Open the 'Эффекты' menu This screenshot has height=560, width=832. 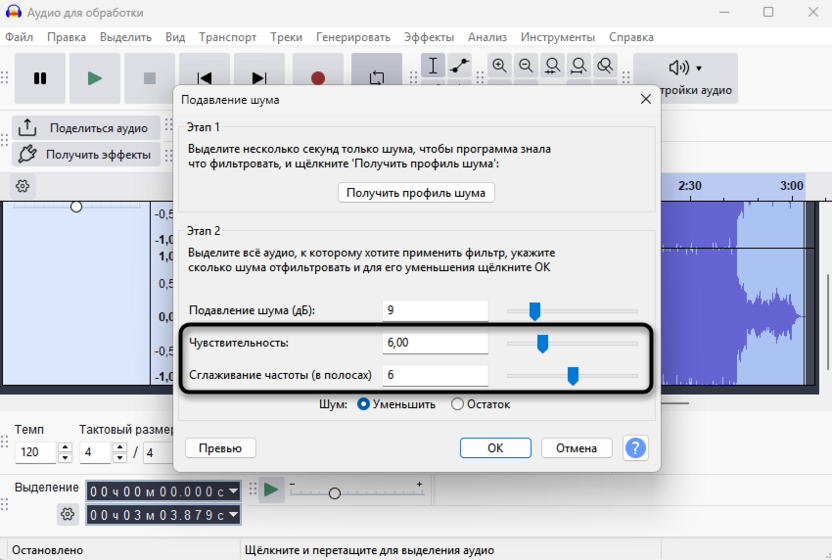click(428, 37)
